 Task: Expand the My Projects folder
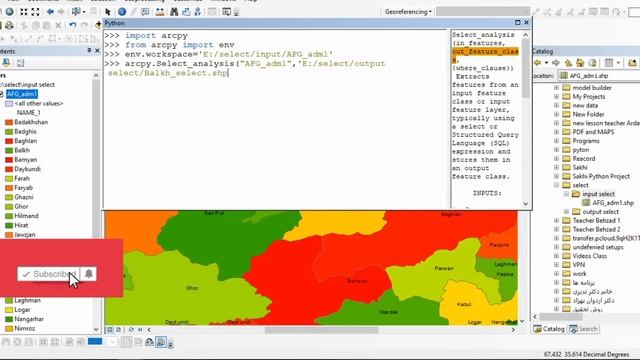coord(556,97)
